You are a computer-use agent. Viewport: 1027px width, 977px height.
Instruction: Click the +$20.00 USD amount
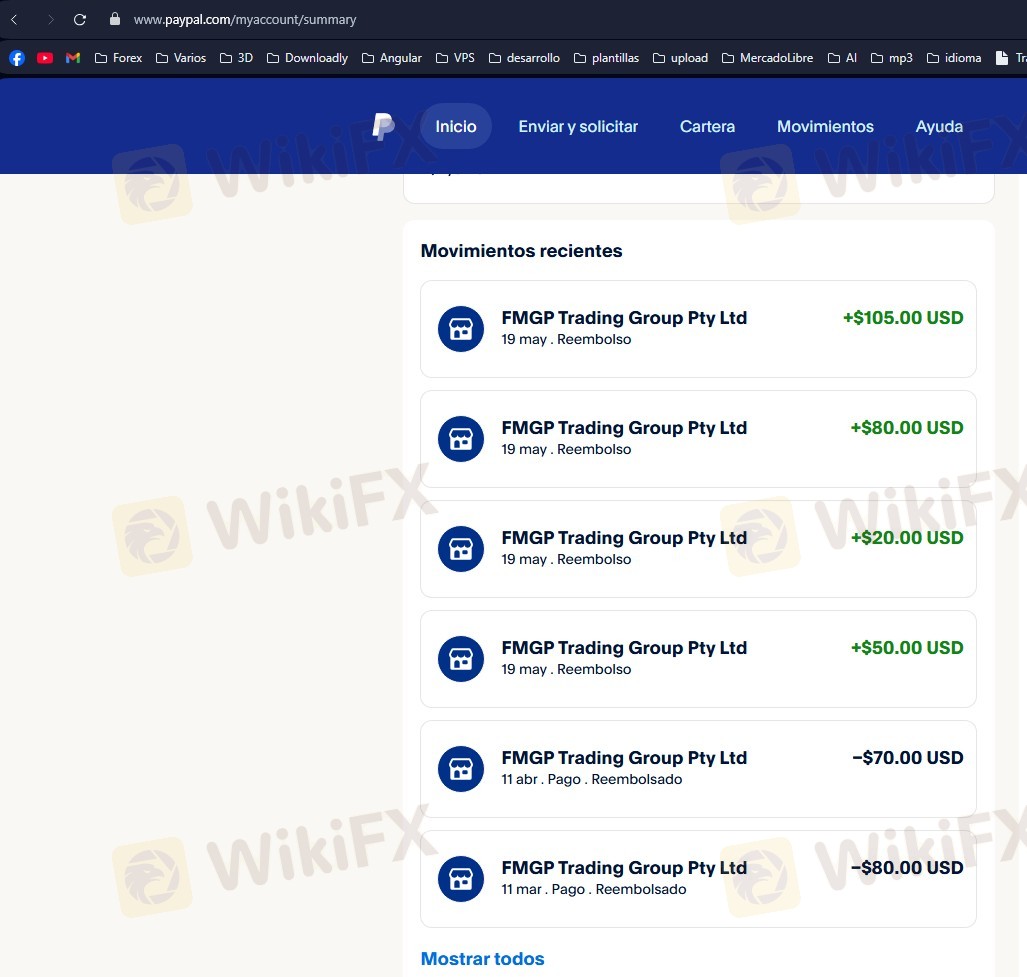click(906, 538)
